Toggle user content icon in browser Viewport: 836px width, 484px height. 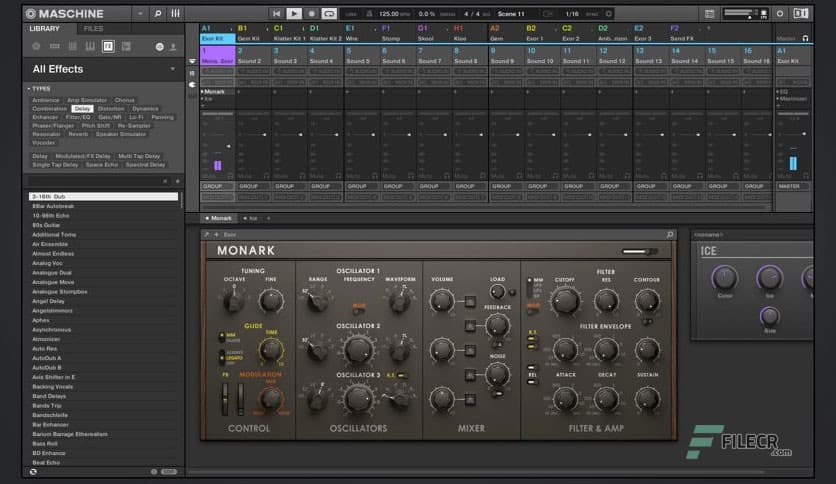[x=173, y=47]
